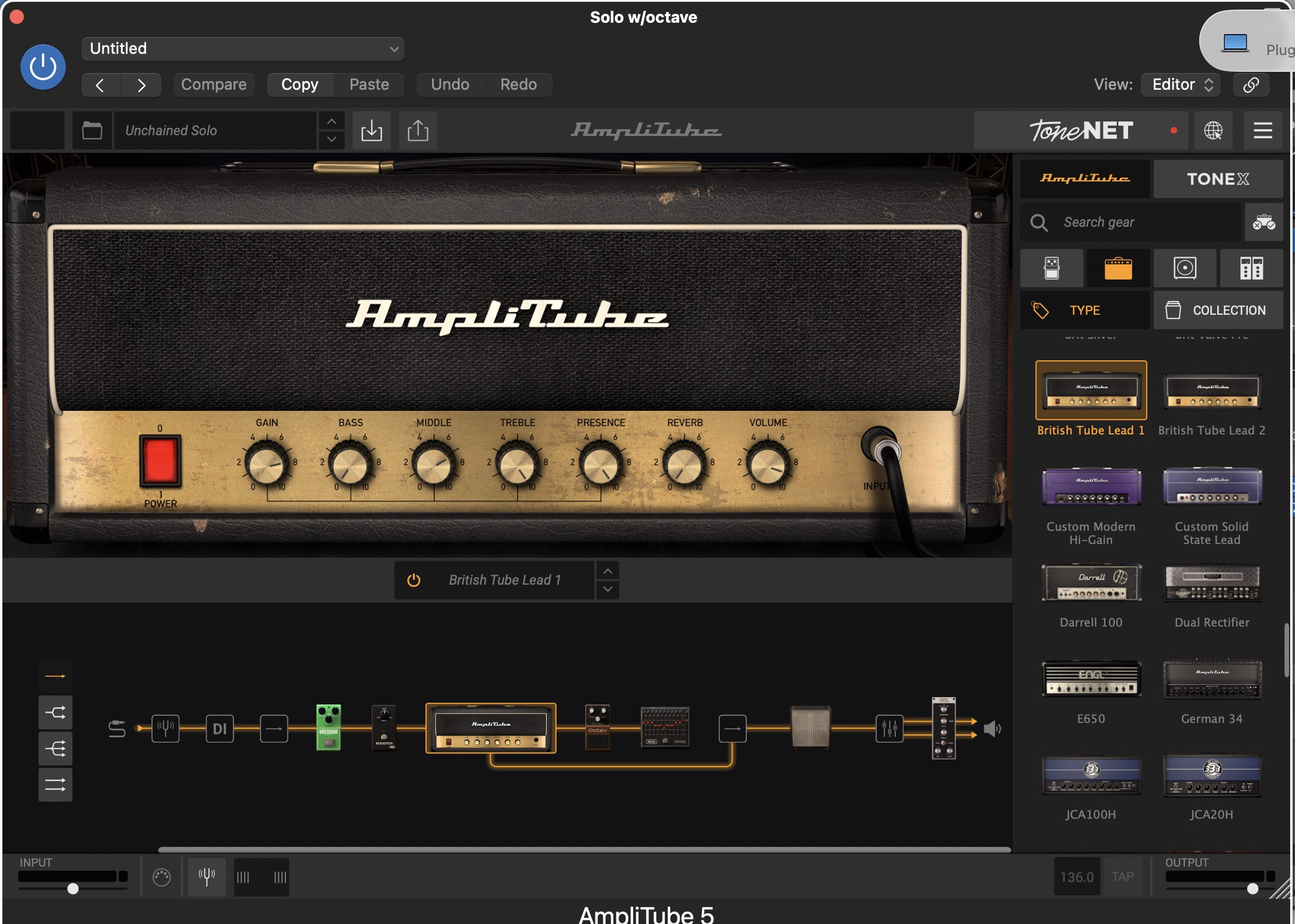This screenshot has height=924, width=1295.
Task: Switch to the TONEX tab
Action: 1218,179
